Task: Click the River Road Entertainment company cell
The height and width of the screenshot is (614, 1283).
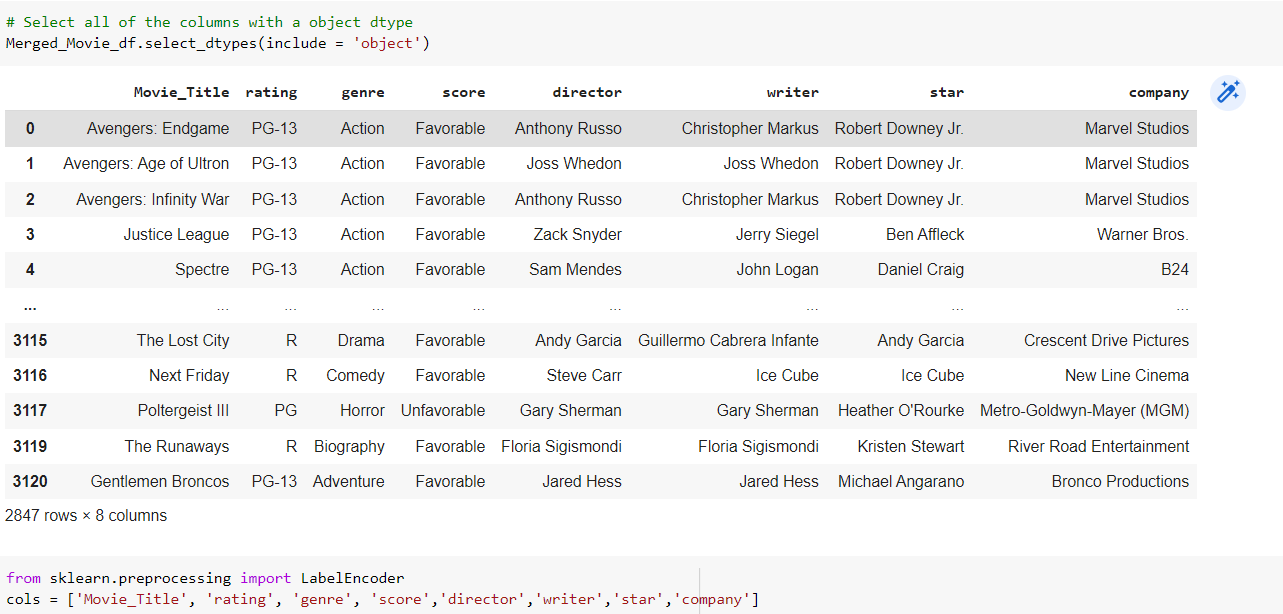Action: pyautogui.click(x=1099, y=446)
